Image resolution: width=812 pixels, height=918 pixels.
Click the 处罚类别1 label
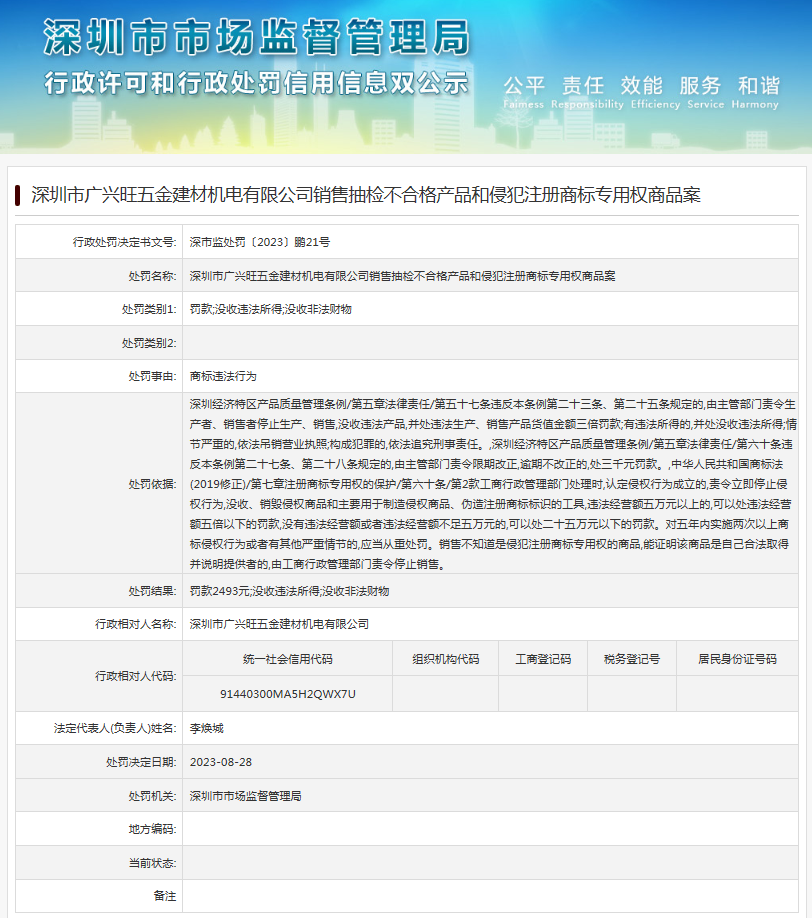(x=149, y=309)
